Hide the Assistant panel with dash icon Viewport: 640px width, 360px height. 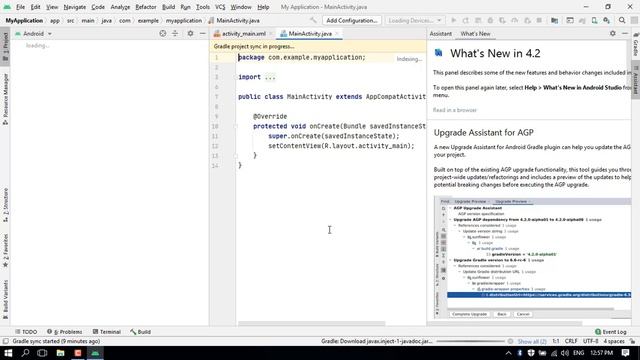[x=625, y=33]
